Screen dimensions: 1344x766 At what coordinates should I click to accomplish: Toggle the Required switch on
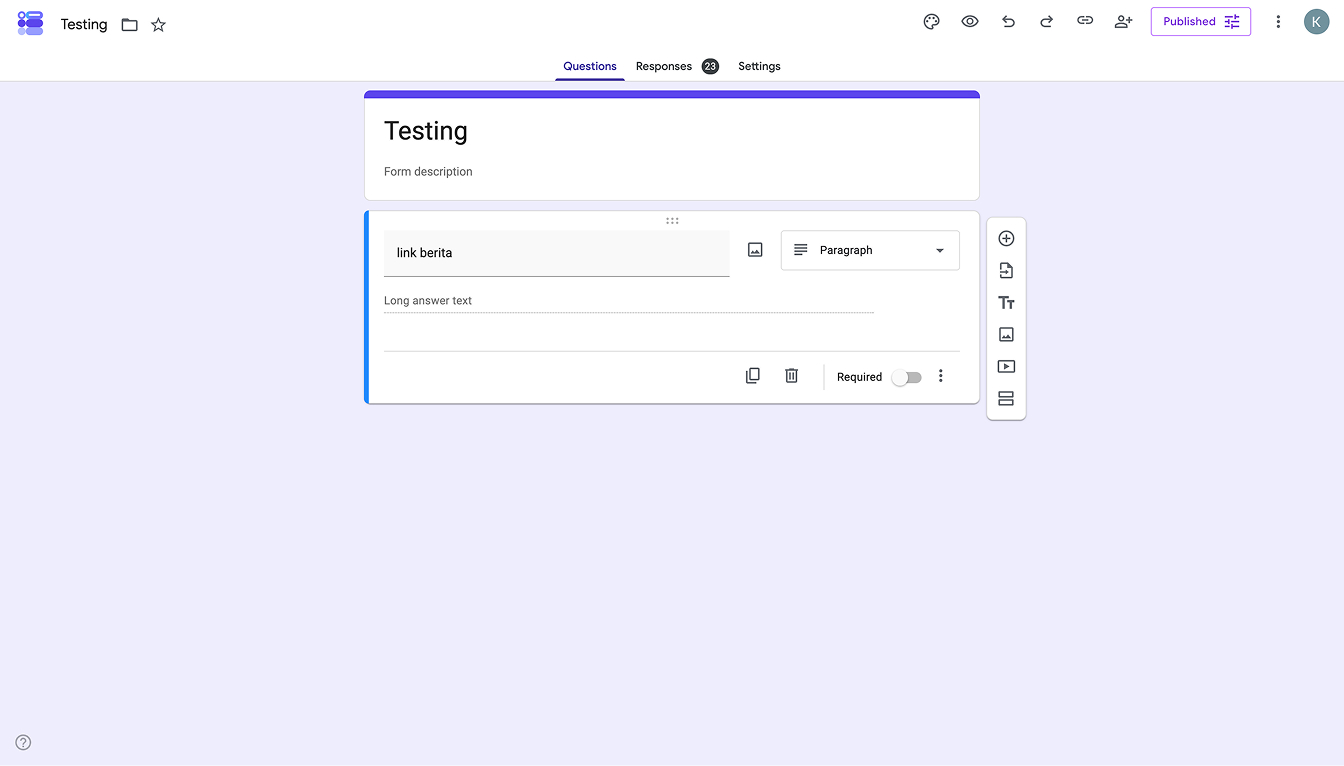coord(906,377)
